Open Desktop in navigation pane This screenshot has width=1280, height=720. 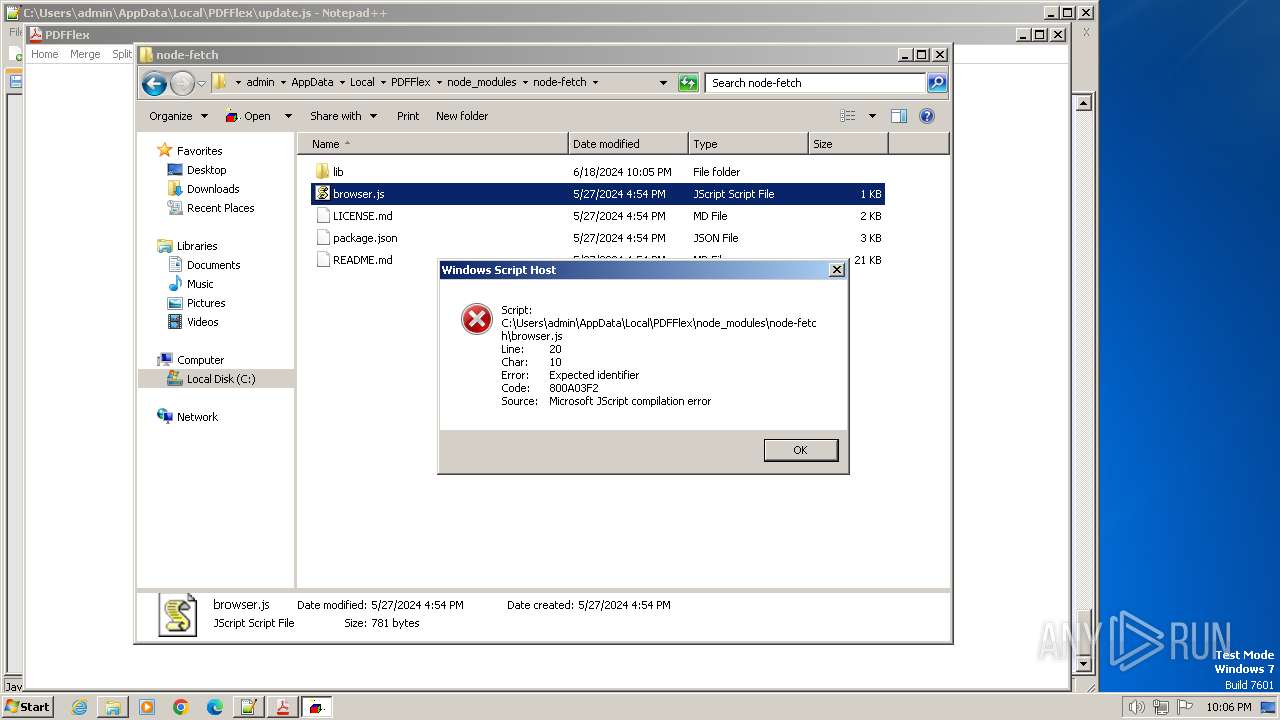[x=206, y=170]
